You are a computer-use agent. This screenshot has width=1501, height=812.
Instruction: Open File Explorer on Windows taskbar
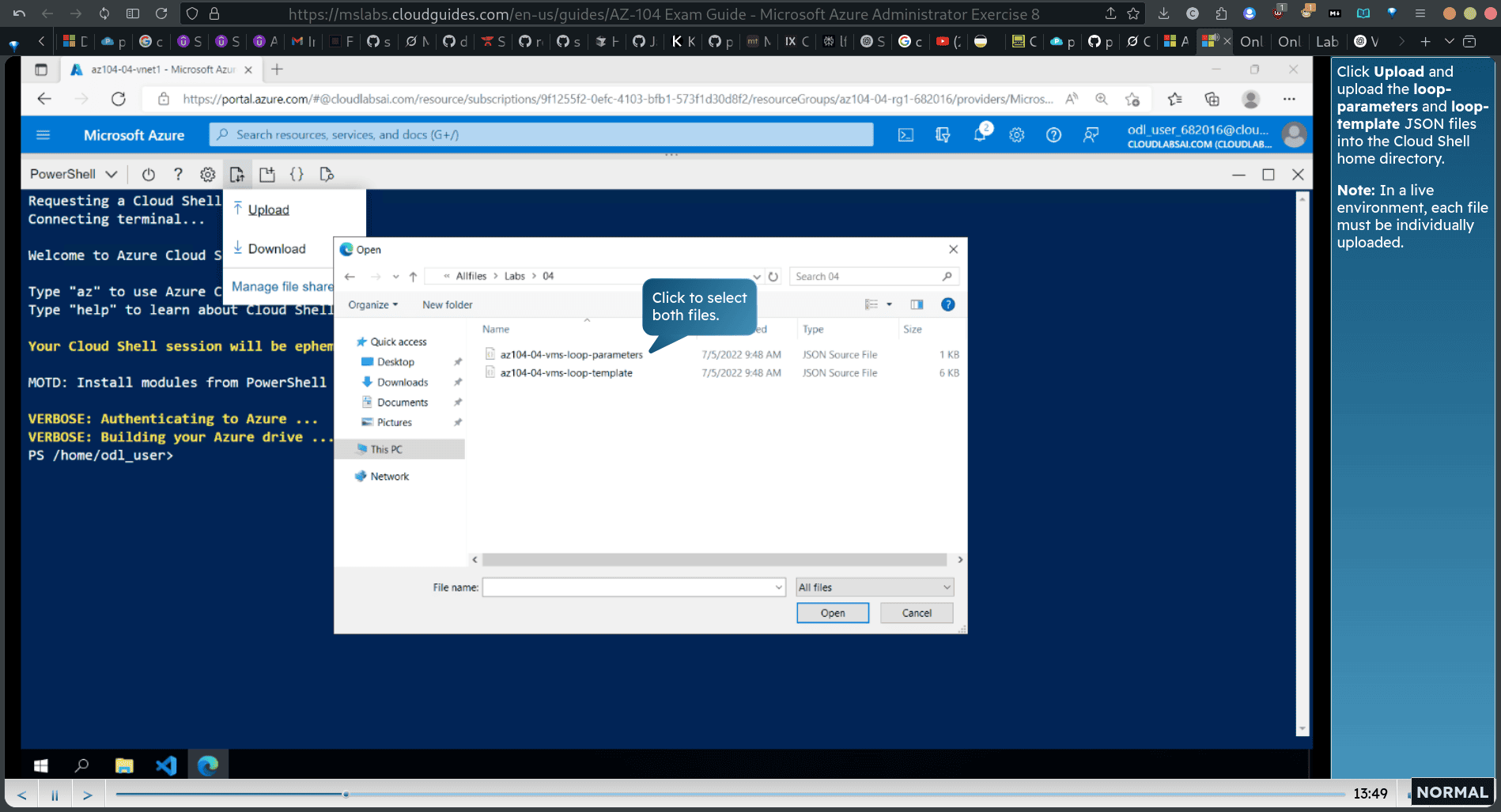(x=124, y=765)
